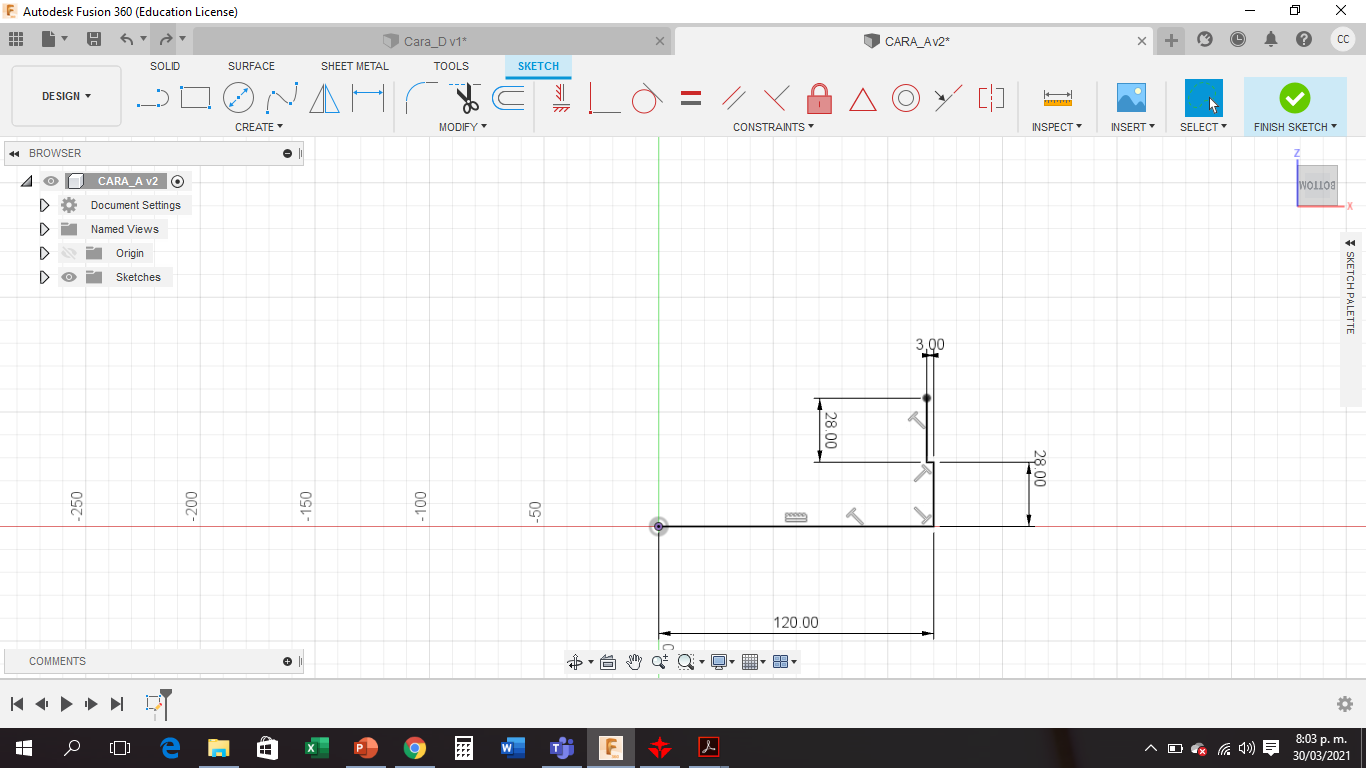Apply the Perpendicular constraint

pos(776,98)
